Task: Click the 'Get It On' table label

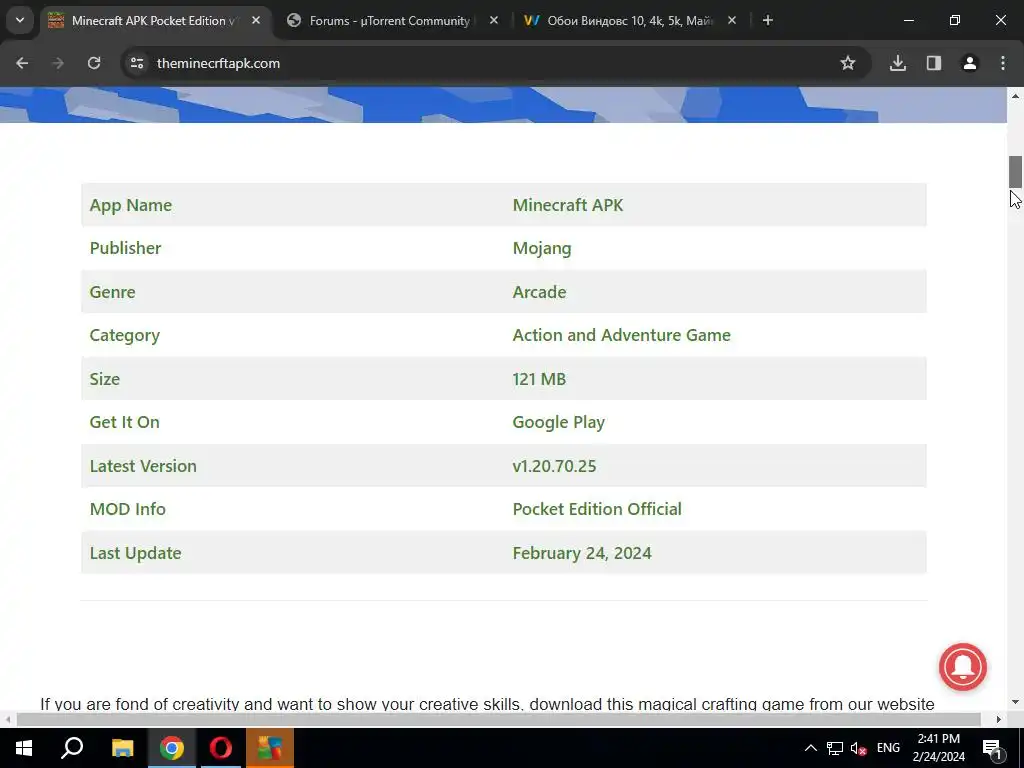Action: [x=125, y=422]
